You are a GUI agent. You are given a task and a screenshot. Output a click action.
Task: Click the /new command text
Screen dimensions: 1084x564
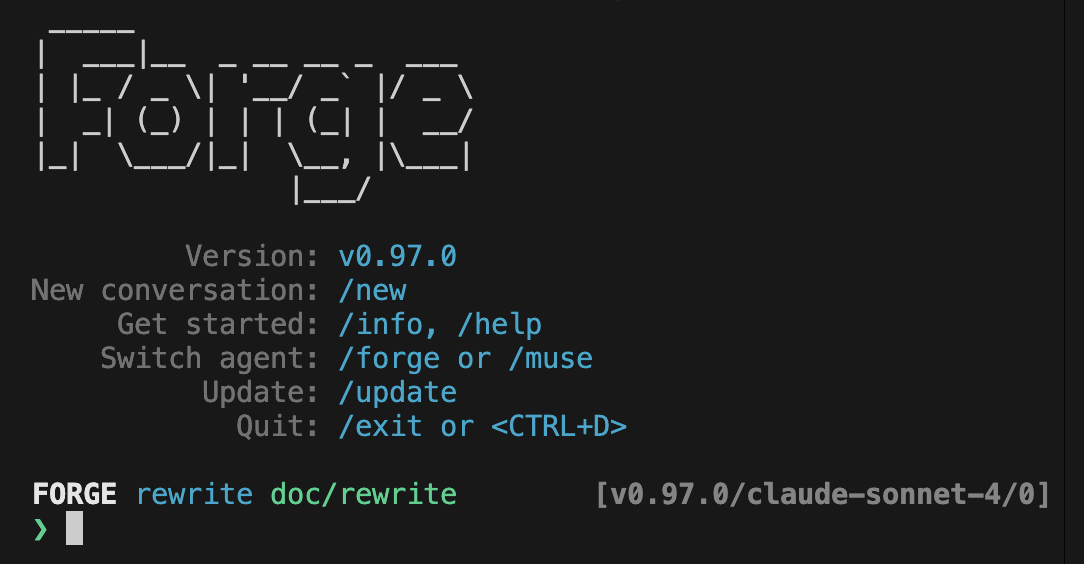tap(372, 290)
